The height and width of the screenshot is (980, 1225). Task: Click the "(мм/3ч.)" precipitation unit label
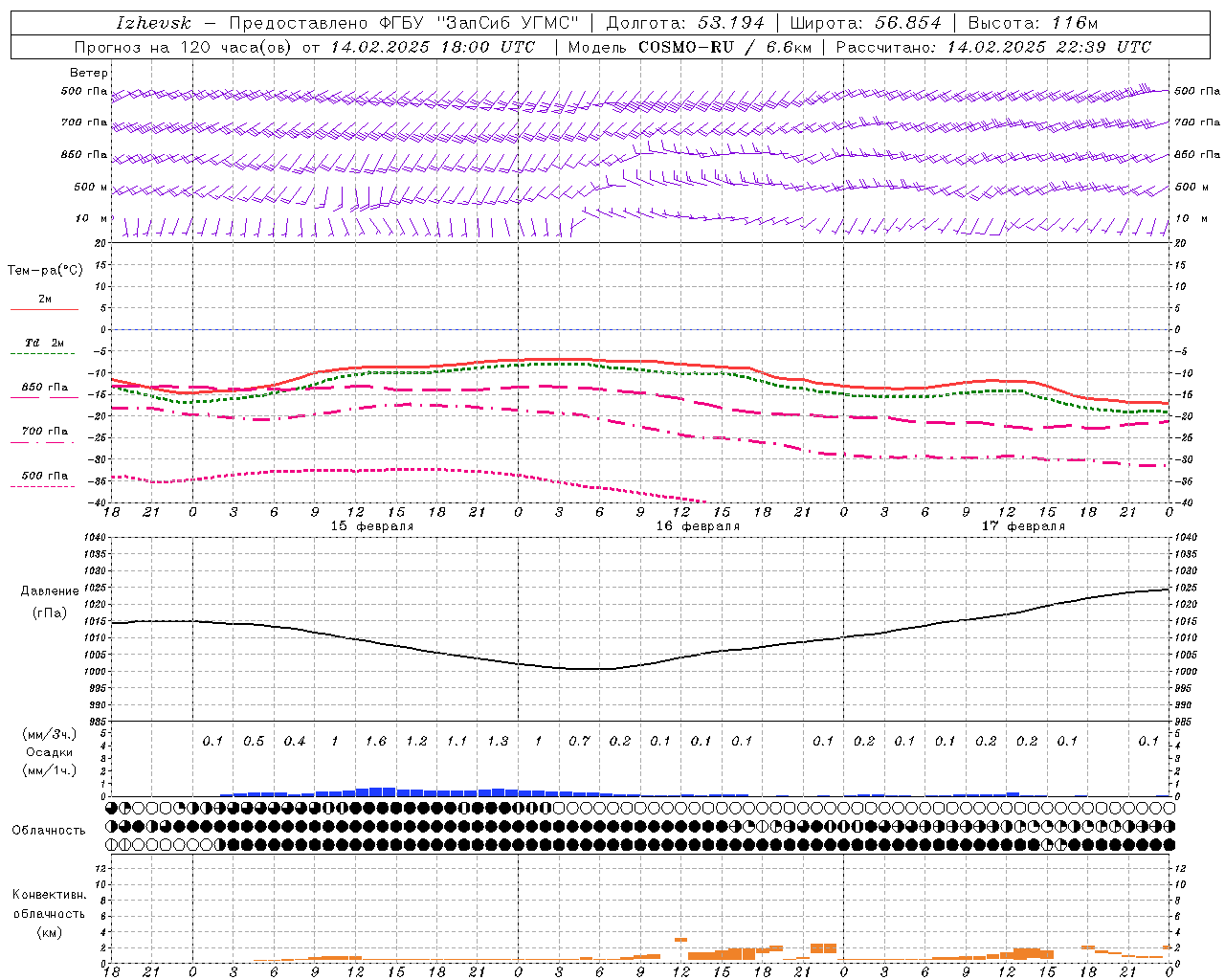click(x=50, y=734)
